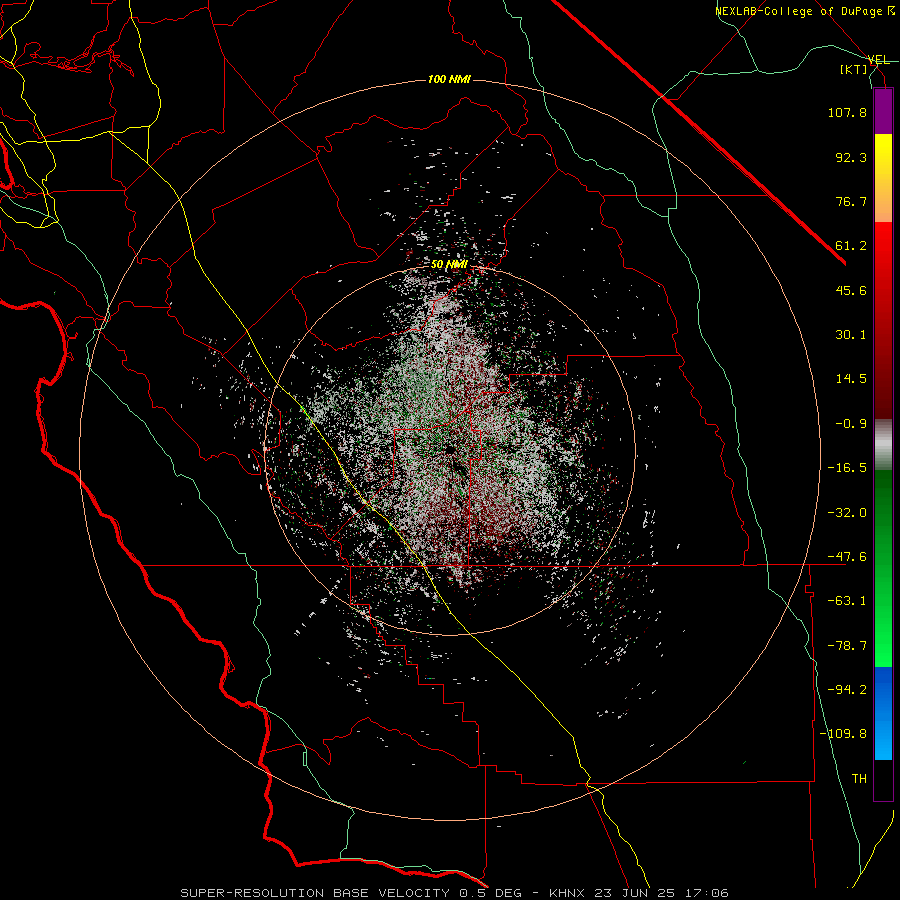Select the -94.2 velocity scale value
Image resolution: width=900 pixels, height=900 pixels.
click(847, 690)
